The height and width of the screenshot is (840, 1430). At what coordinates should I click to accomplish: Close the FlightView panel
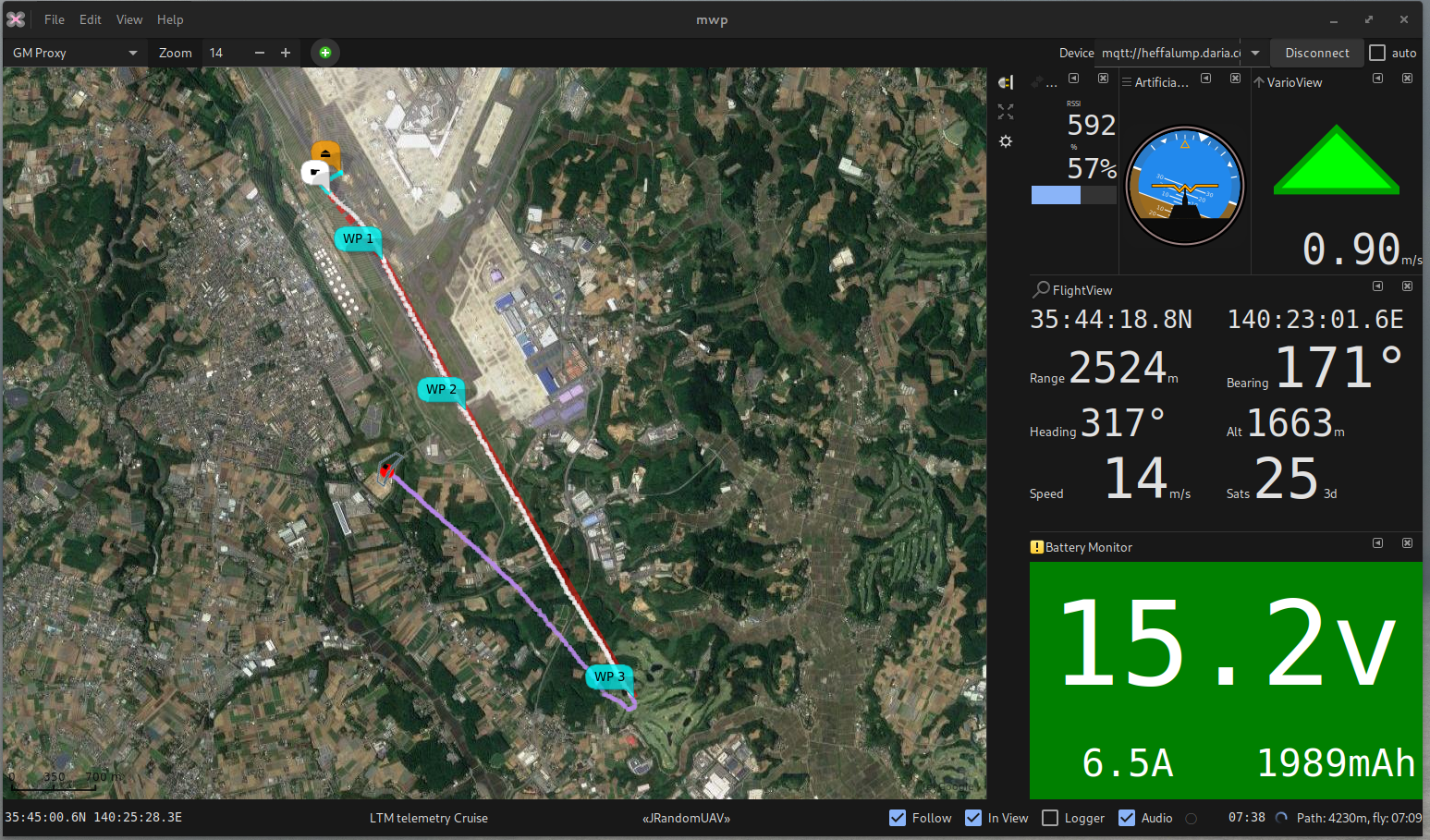click(1407, 286)
